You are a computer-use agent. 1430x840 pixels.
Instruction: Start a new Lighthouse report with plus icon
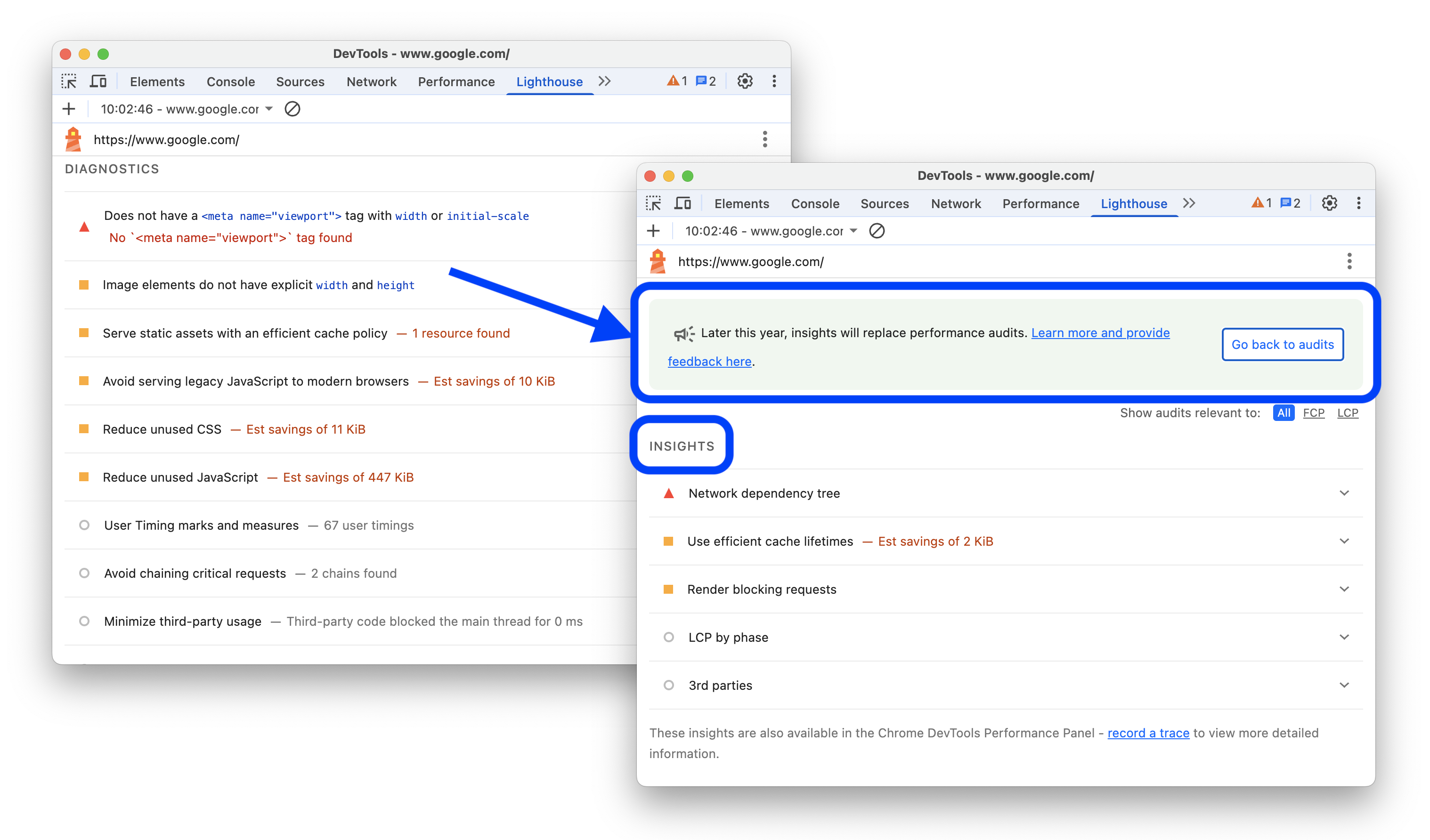click(653, 231)
